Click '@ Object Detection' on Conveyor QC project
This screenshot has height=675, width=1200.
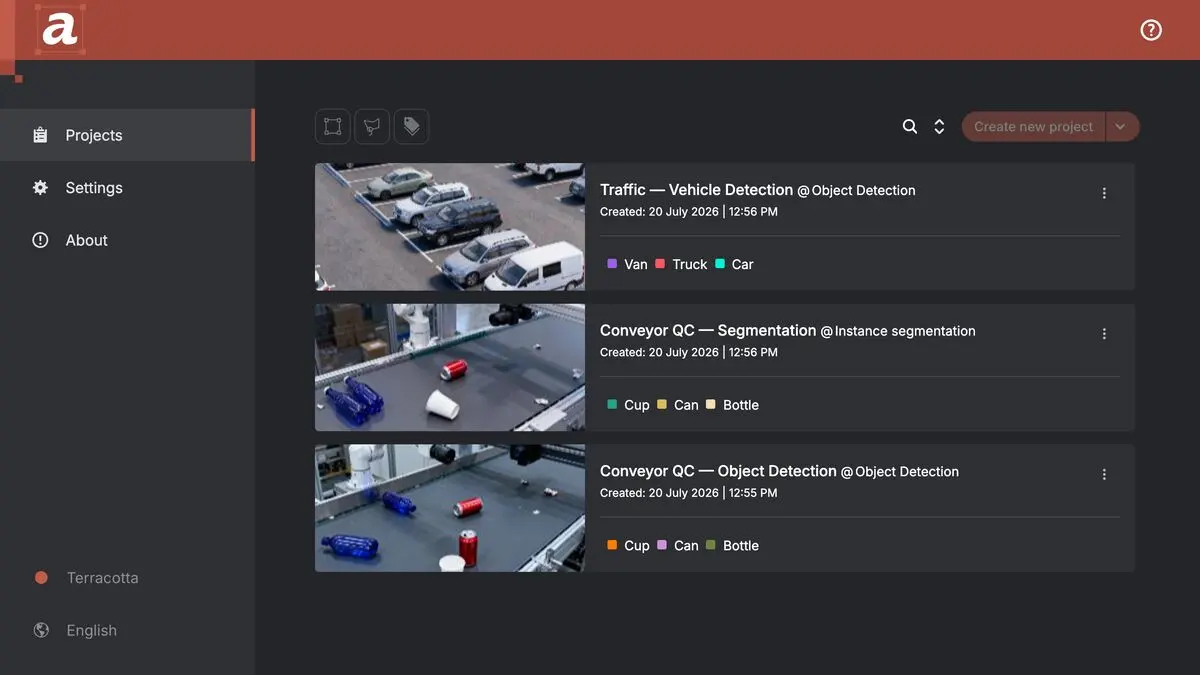click(900, 472)
